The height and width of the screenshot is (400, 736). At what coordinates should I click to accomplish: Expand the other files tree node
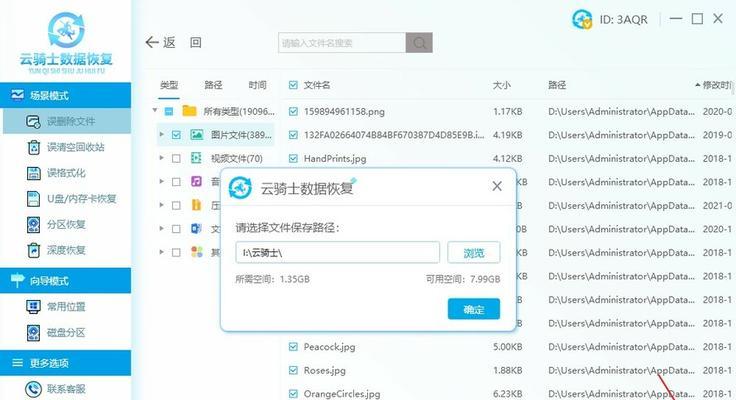(x=161, y=252)
